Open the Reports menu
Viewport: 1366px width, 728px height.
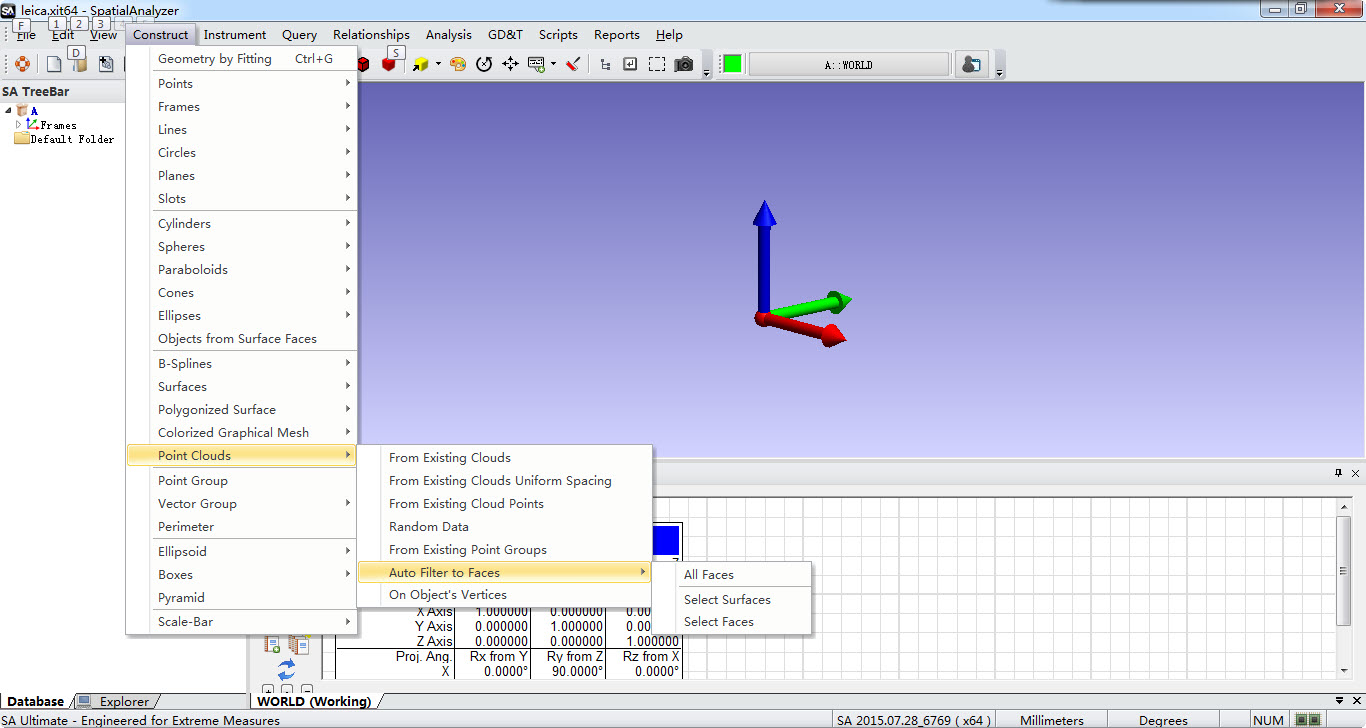coord(617,35)
